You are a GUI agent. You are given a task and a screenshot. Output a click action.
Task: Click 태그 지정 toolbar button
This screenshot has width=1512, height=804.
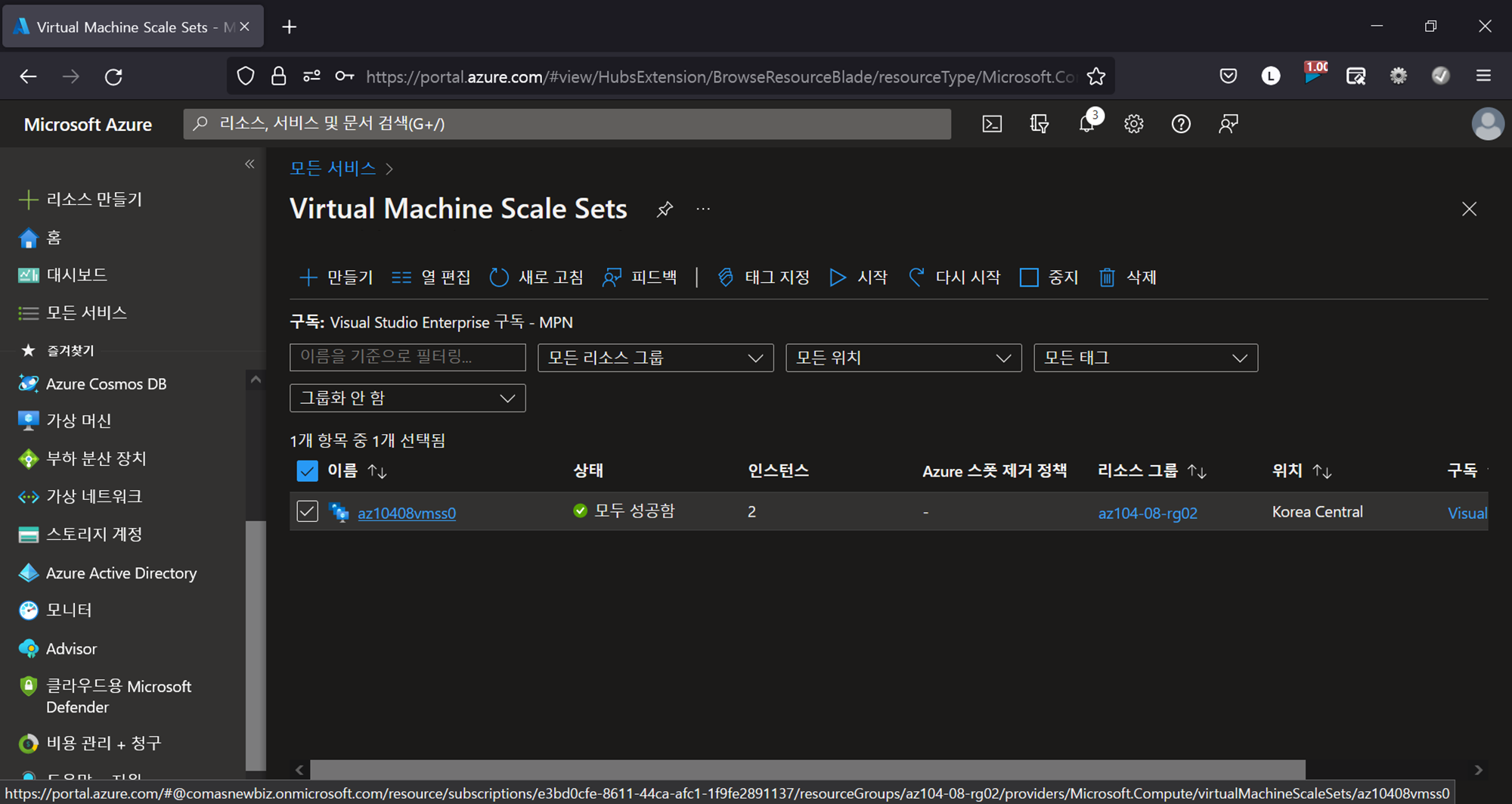[x=764, y=278]
